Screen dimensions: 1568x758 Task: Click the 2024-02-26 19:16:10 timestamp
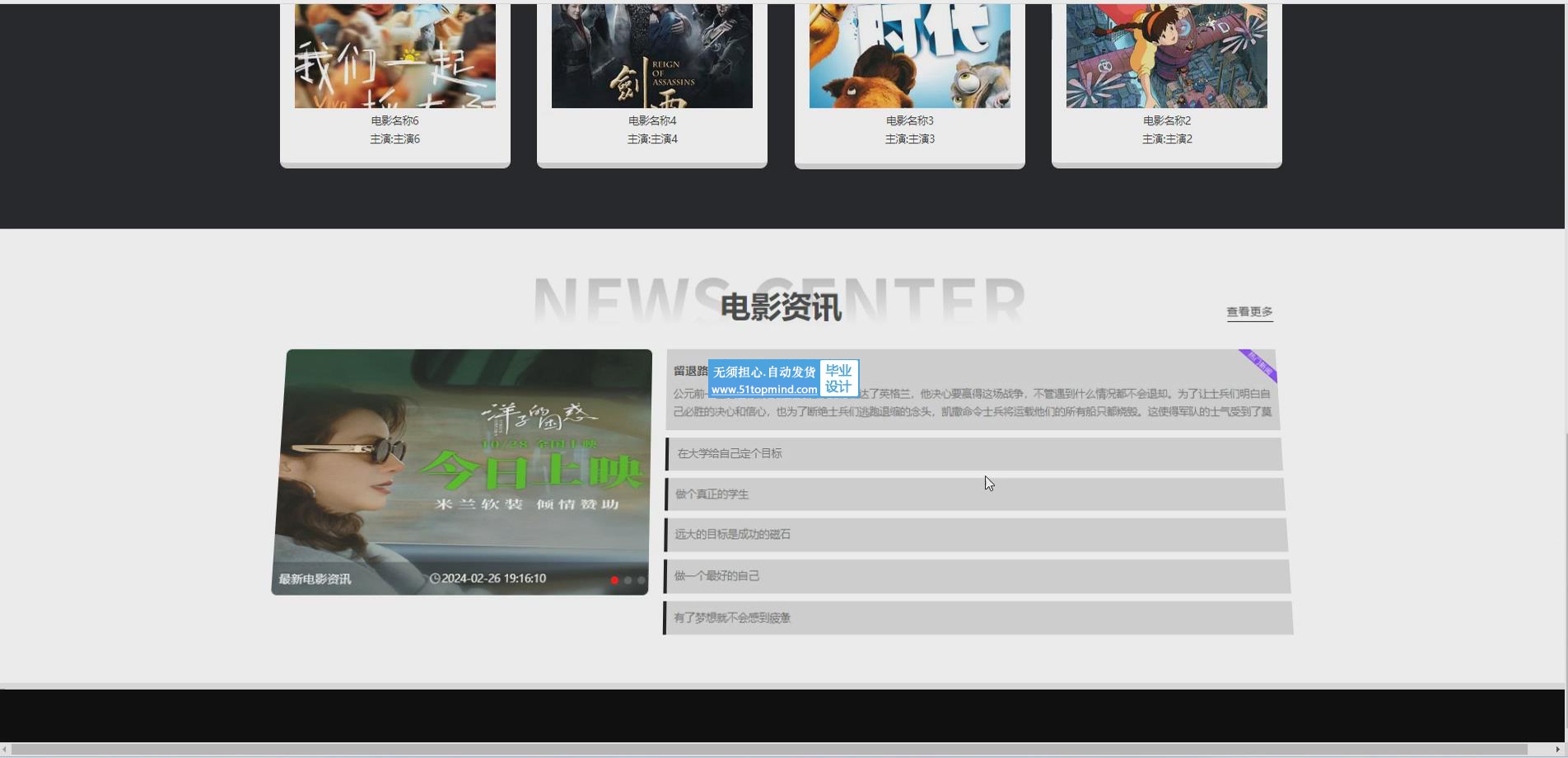[x=494, y=578]
